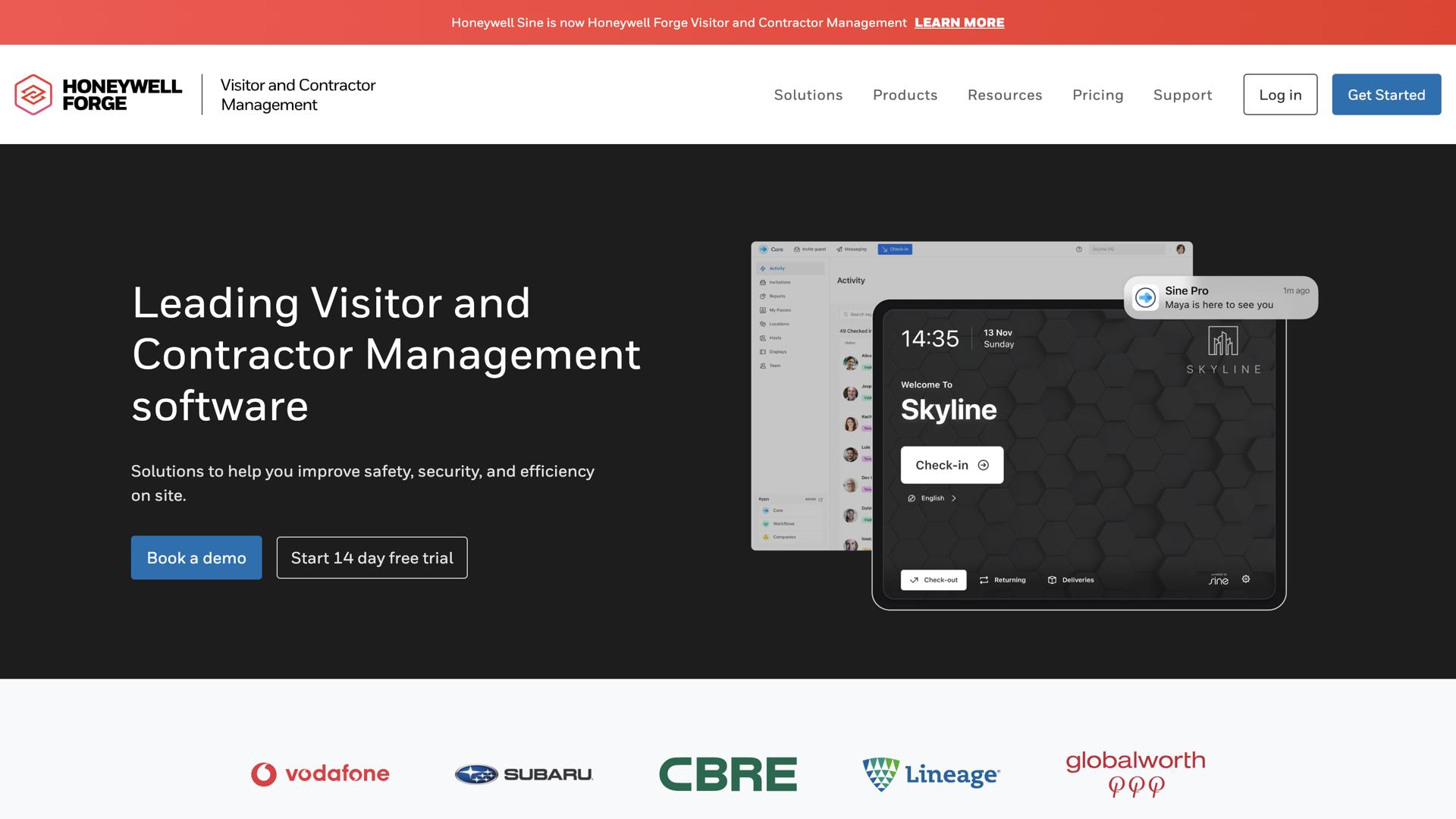The width and height of the screenshot is (1456, 819).
Task: Start the 14 day free trial
Action: pyautogui.click(x=372, y=558)
